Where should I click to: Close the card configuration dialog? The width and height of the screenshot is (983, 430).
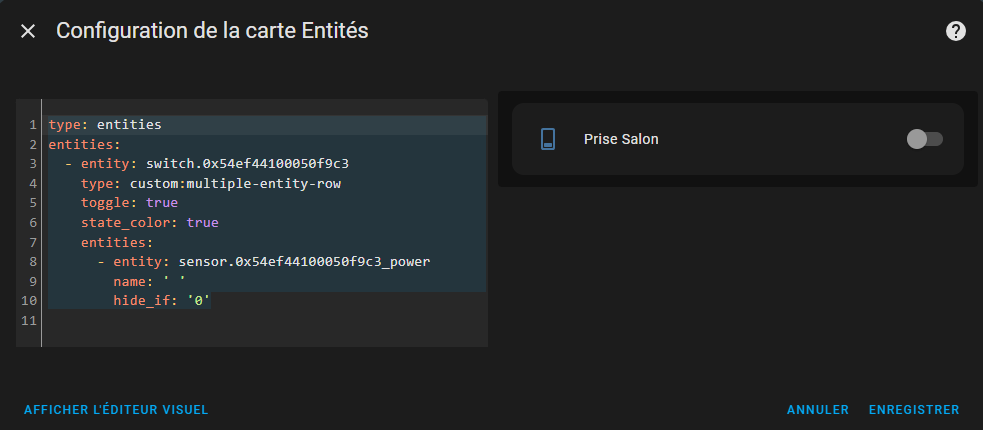(x=28, y=31)
